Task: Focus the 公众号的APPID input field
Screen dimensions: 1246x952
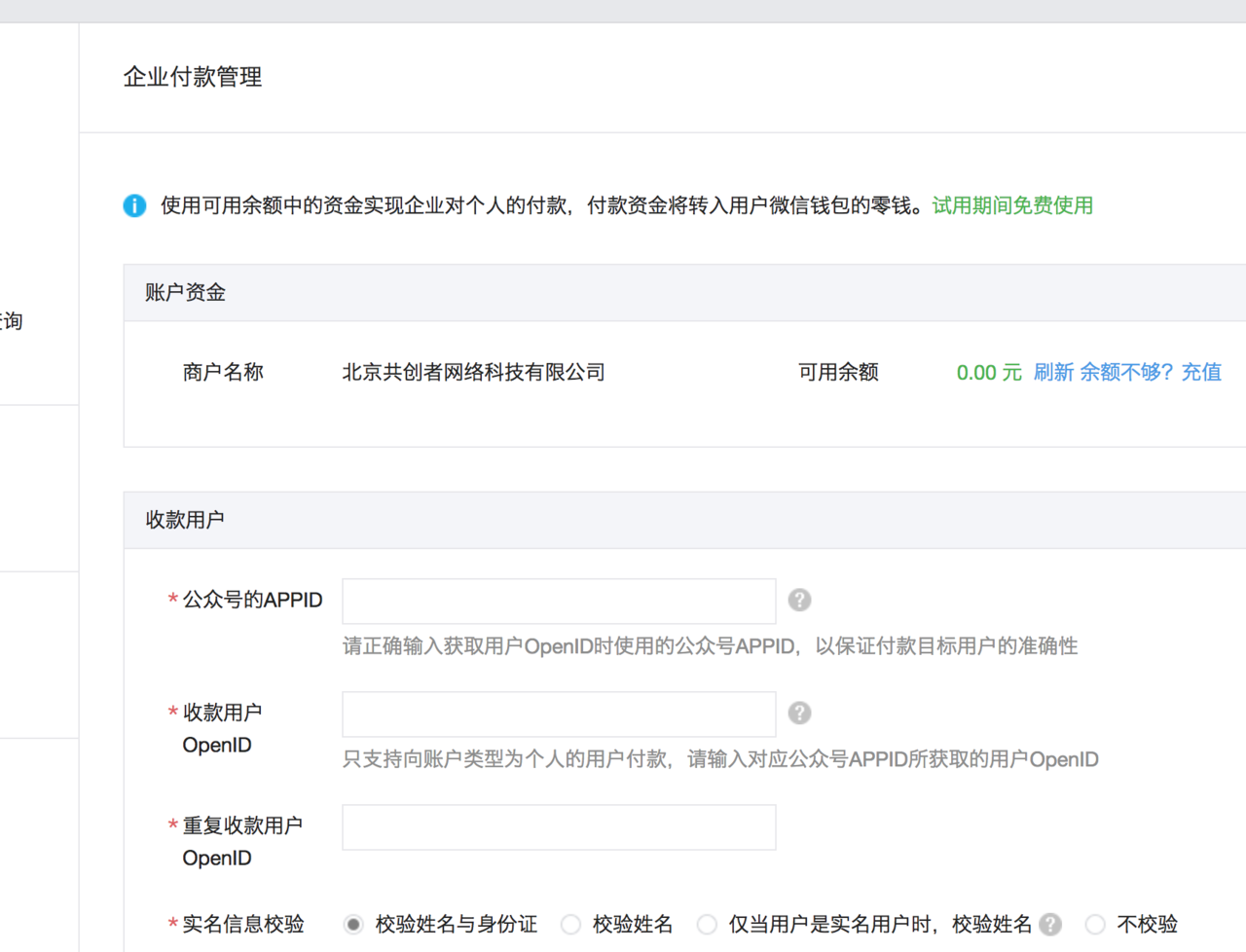Action: click(x=559, y=601)
